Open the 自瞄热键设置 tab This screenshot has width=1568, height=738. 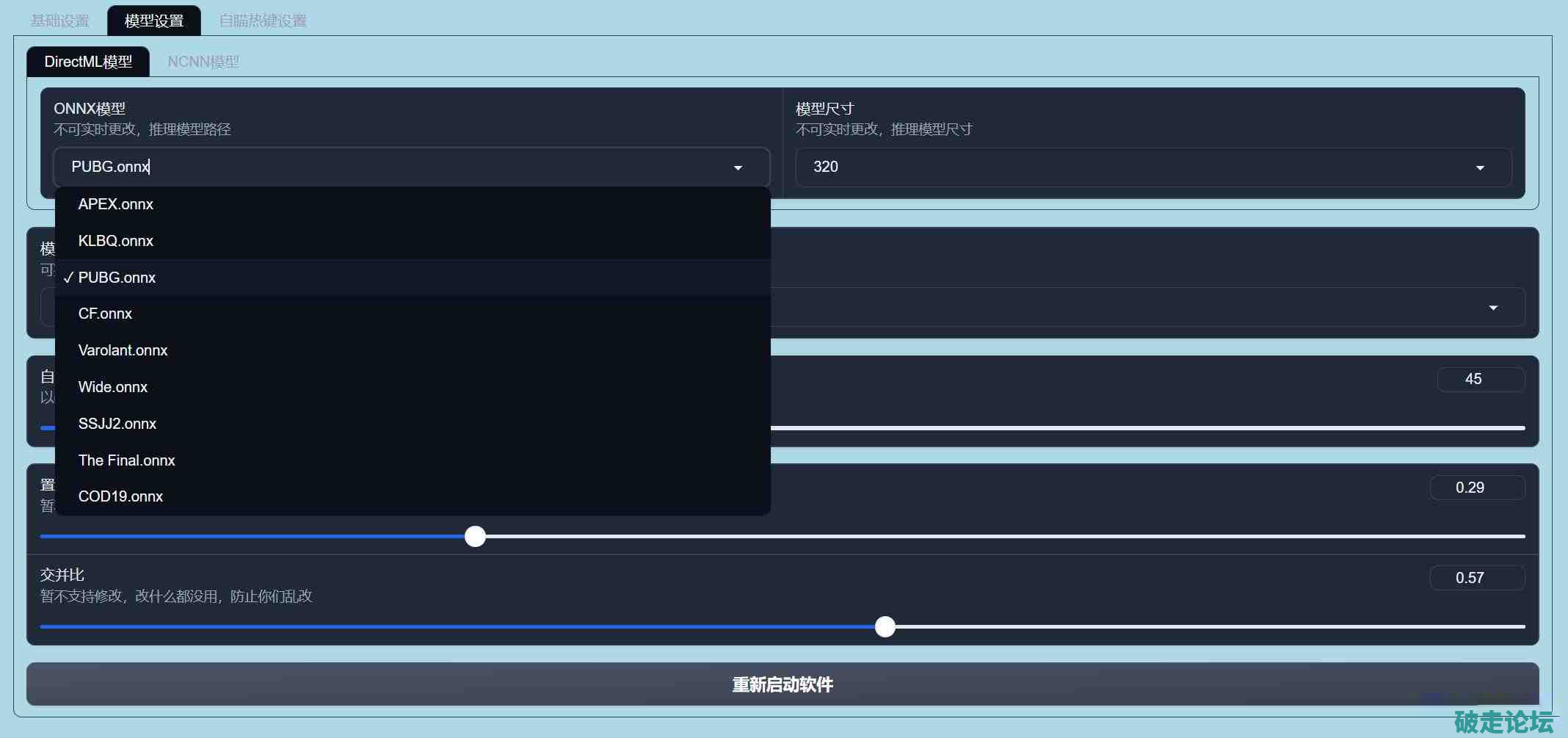pos(263,21)
